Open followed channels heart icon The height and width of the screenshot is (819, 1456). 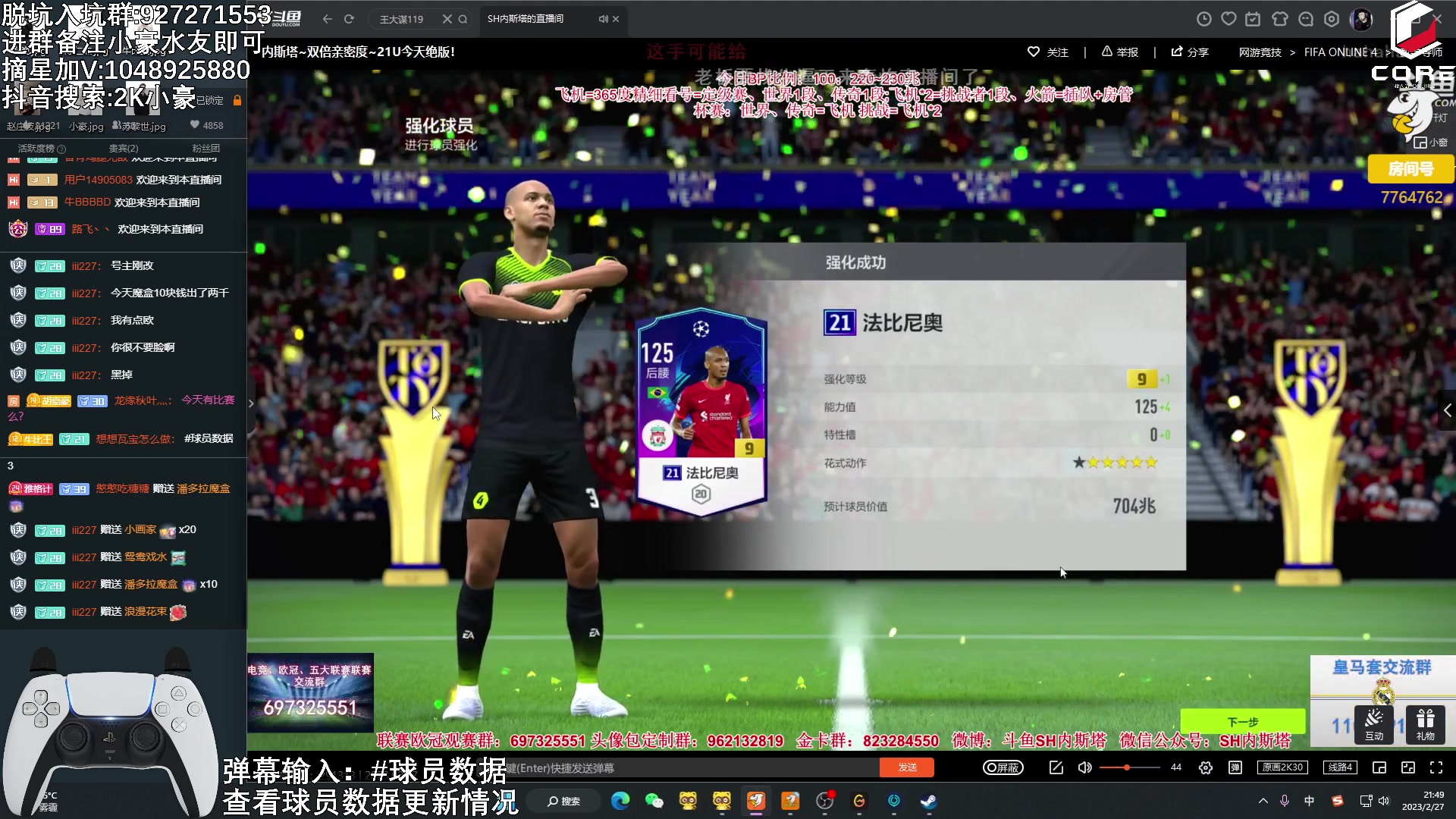[1228, 19]
